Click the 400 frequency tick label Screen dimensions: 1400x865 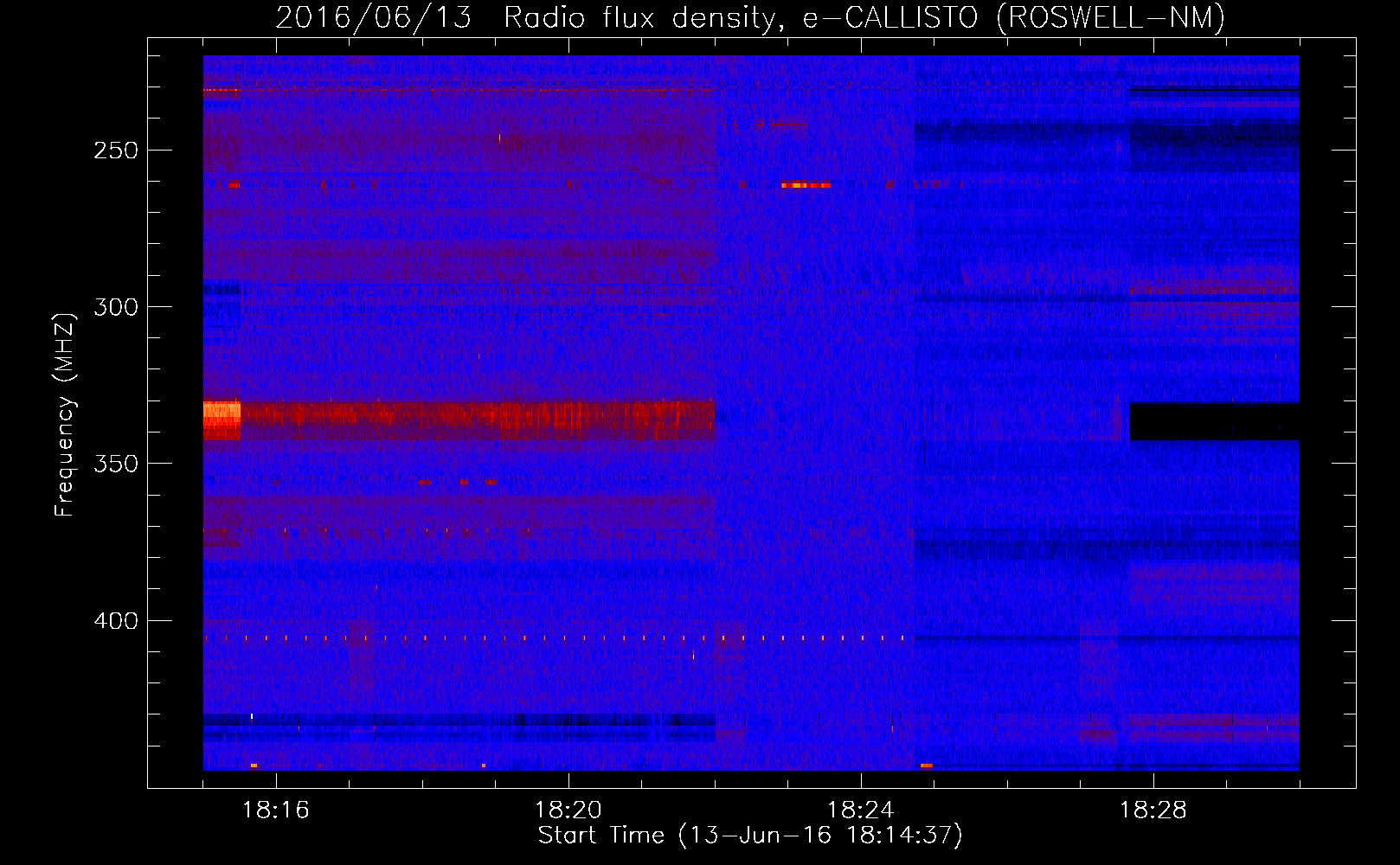(x=116, y=621)
